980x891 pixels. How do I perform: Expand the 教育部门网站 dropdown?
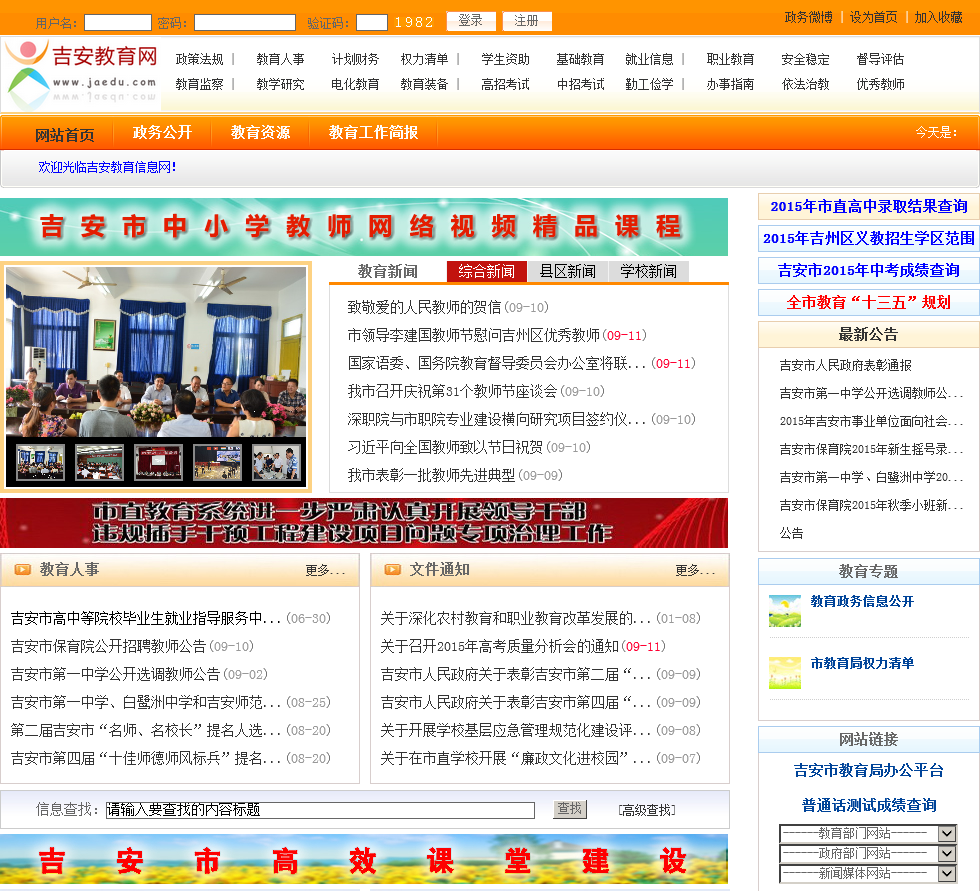click(868, 833)
